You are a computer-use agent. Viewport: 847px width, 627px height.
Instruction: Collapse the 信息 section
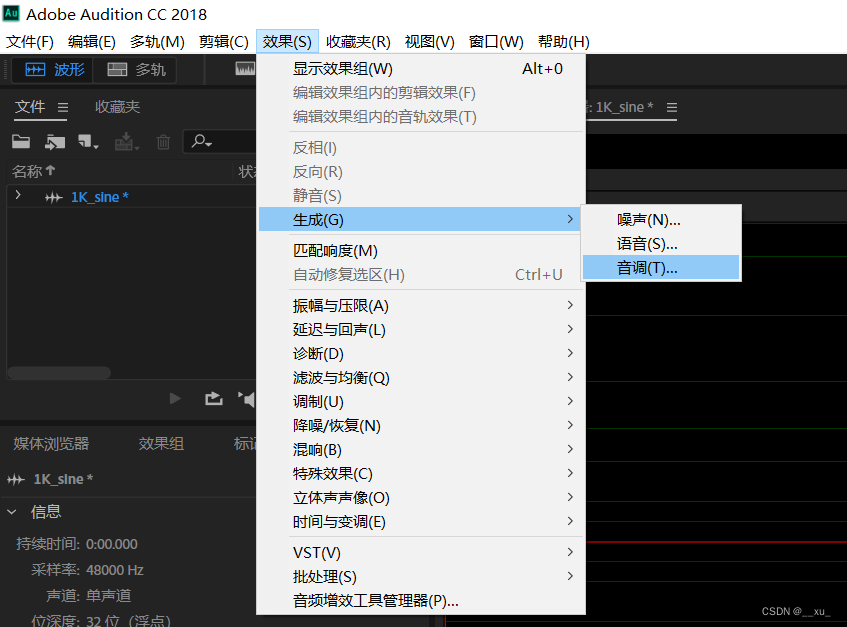pyautogui.click(x=11, y=511)
